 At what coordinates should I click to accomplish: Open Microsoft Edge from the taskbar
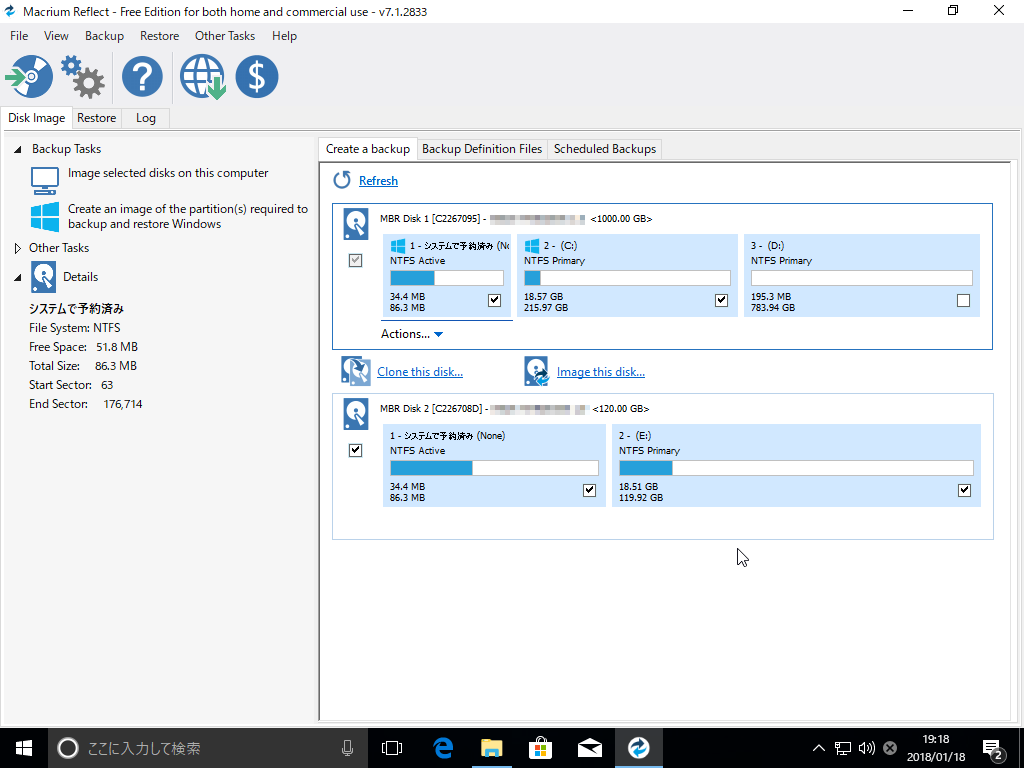(443, 748)
